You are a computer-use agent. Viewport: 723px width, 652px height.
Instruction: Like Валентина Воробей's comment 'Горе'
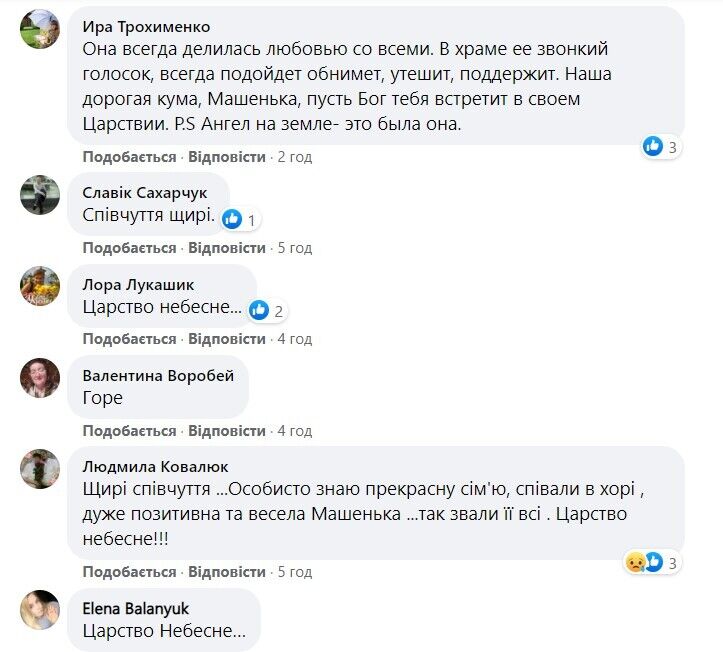(129, 431)
